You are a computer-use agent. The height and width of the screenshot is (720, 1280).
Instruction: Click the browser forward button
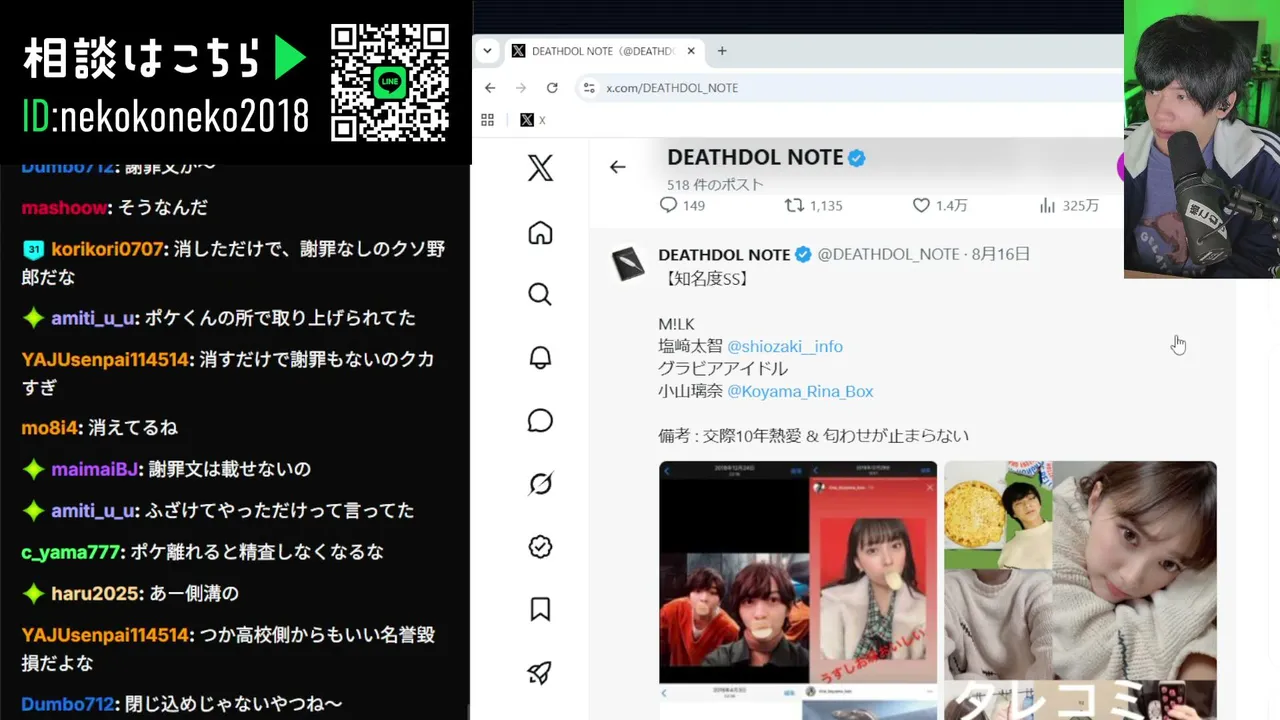tap(521, 88)
